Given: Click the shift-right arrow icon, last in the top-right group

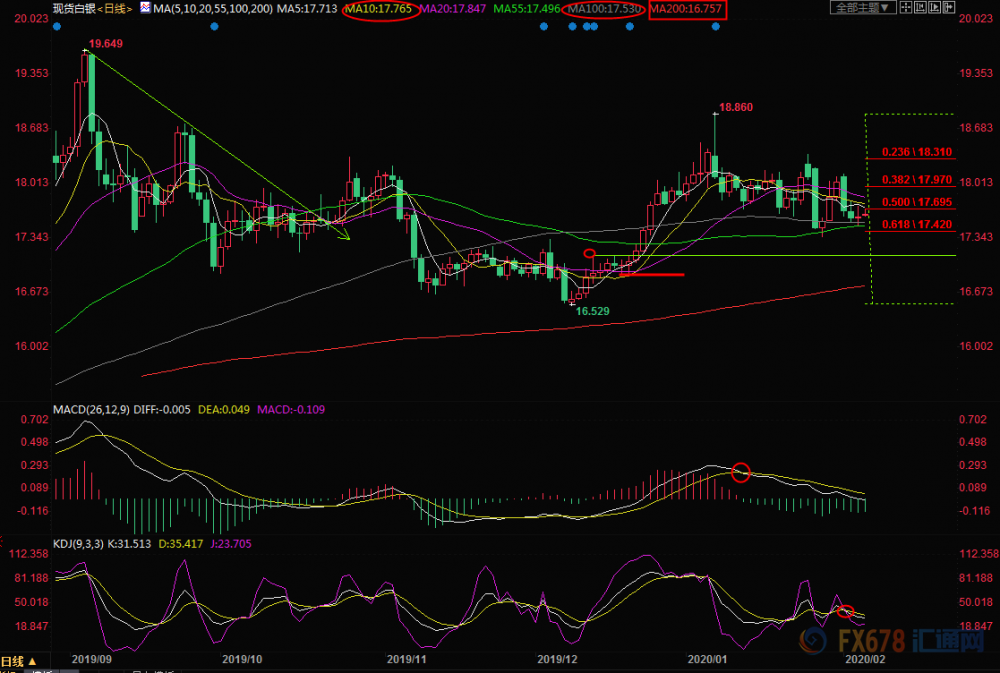Looking at the screenshot, I should 949,7.
